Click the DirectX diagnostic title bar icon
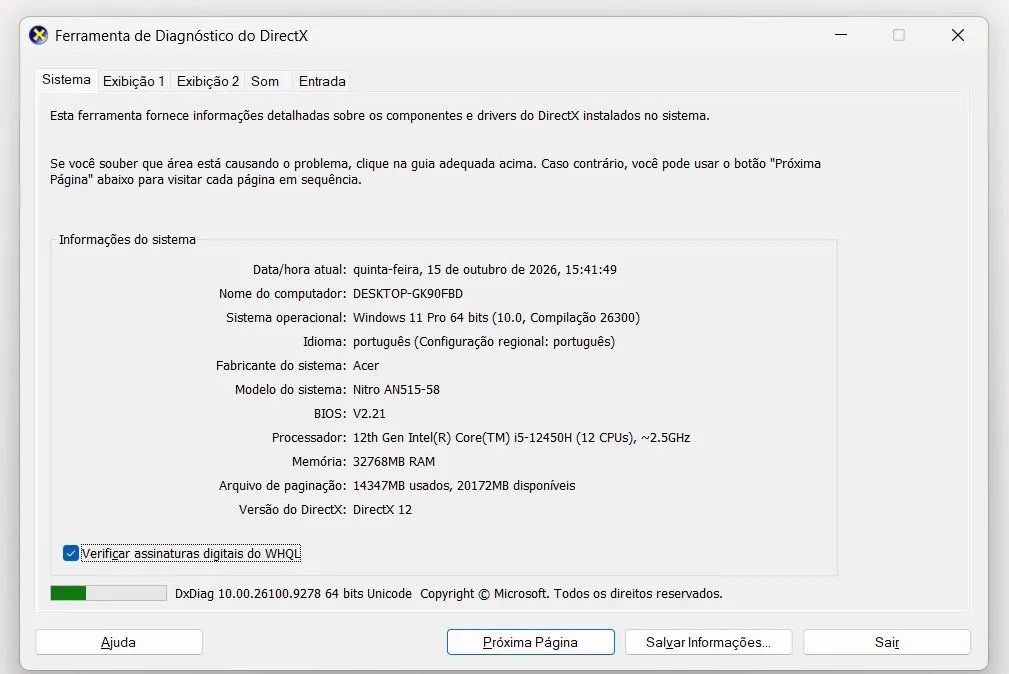Screen dimensions: 1009x674 (39, 35)
